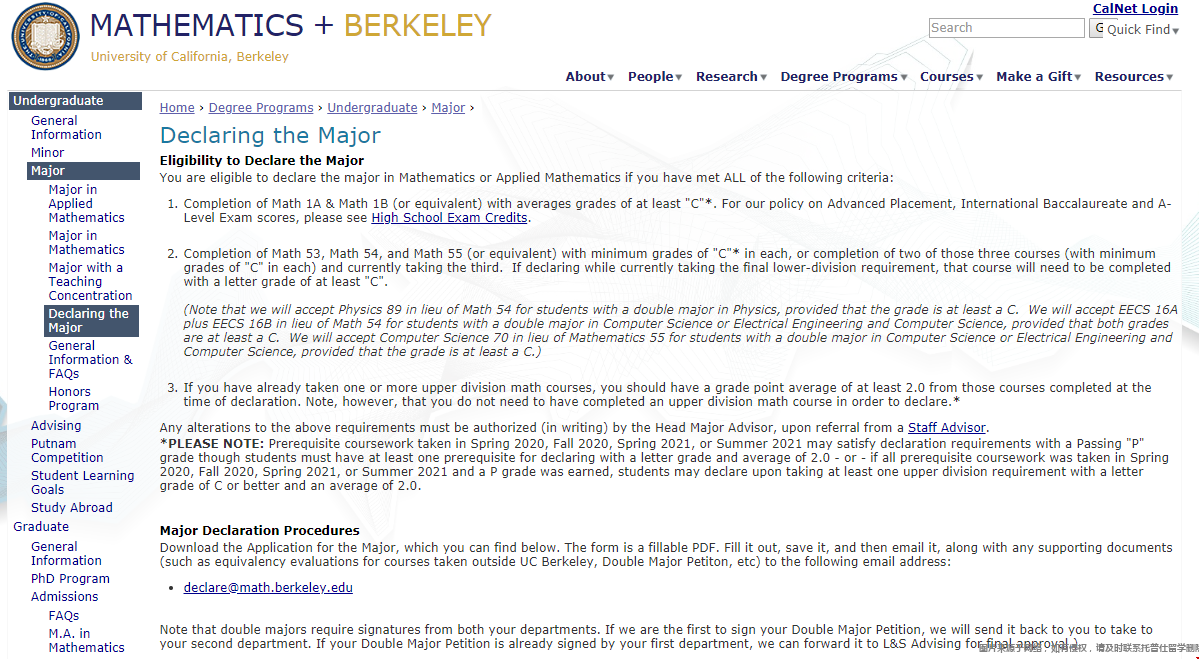This screenshot has height=659, width=1199.
Task: Open the Courses dropdown menu
Action: coord(950,77)
